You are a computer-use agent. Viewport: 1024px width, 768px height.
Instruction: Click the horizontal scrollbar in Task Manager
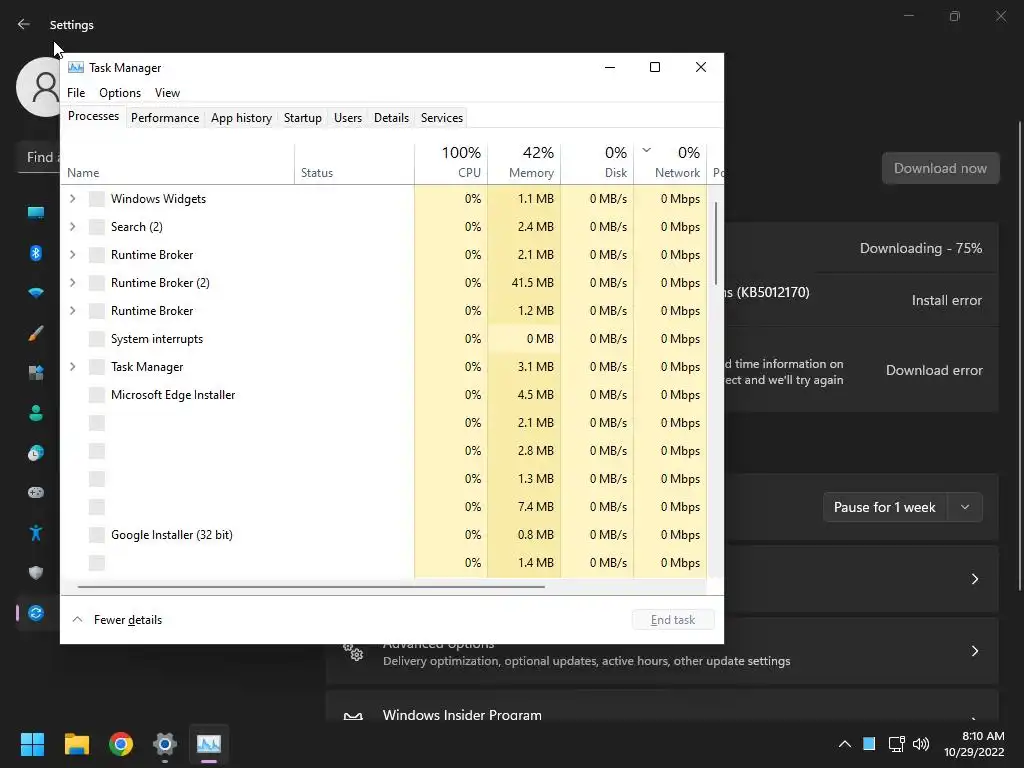tap(311, 586)
